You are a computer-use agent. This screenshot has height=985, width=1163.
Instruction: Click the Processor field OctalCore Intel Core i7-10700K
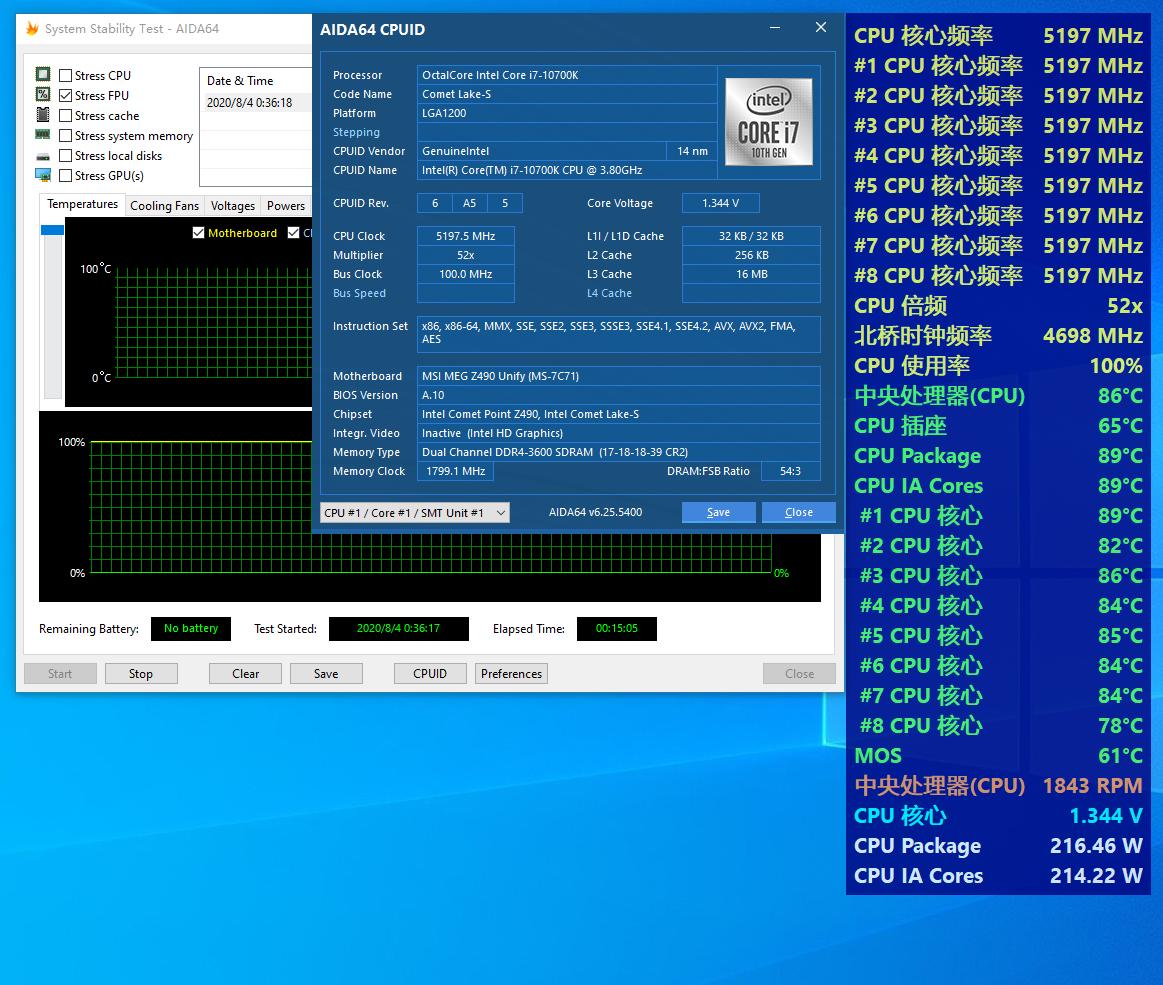click(567, 75)
